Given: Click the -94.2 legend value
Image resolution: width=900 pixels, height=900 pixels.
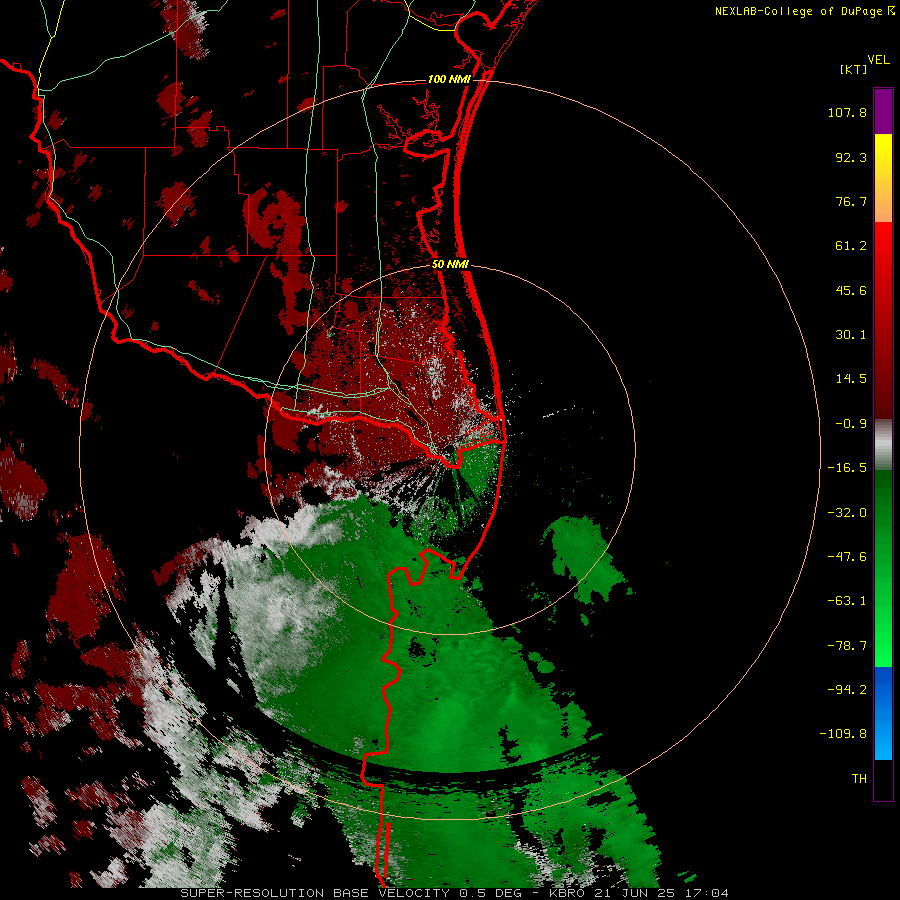Looking at the screenshot, I should click(847, 690).
